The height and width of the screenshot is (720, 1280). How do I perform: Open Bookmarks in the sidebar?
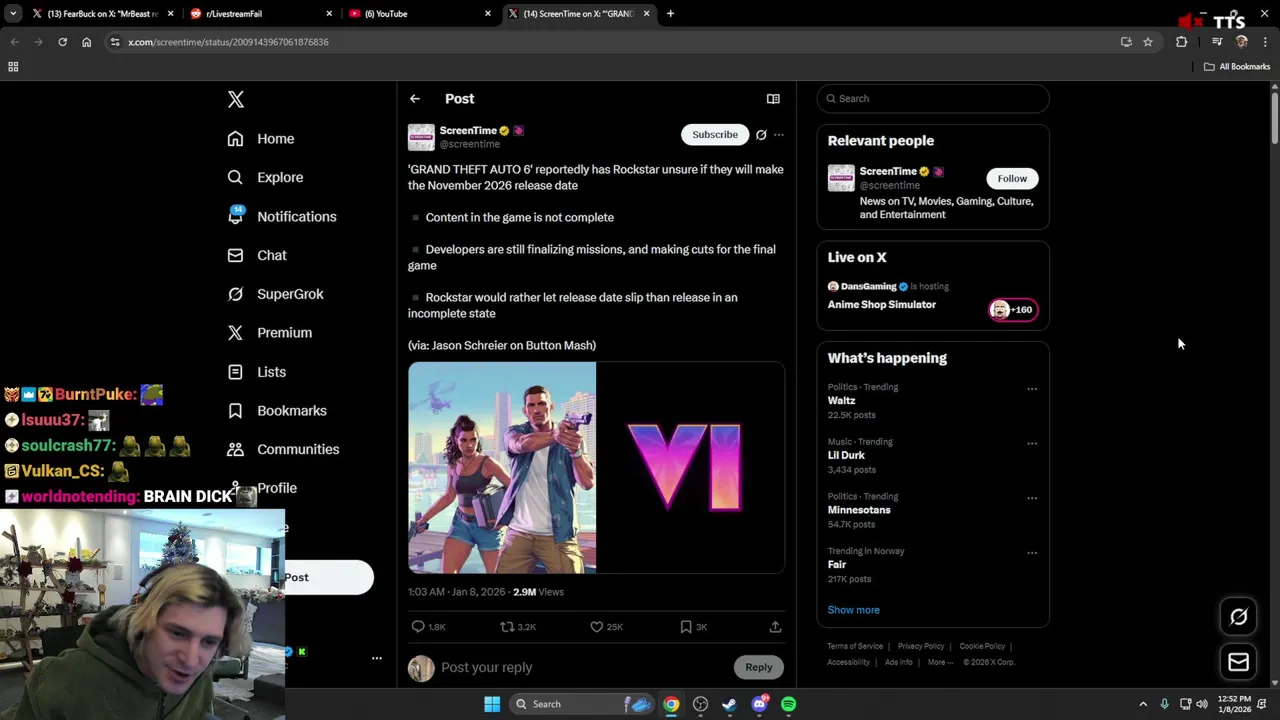[x=277, y=411]
